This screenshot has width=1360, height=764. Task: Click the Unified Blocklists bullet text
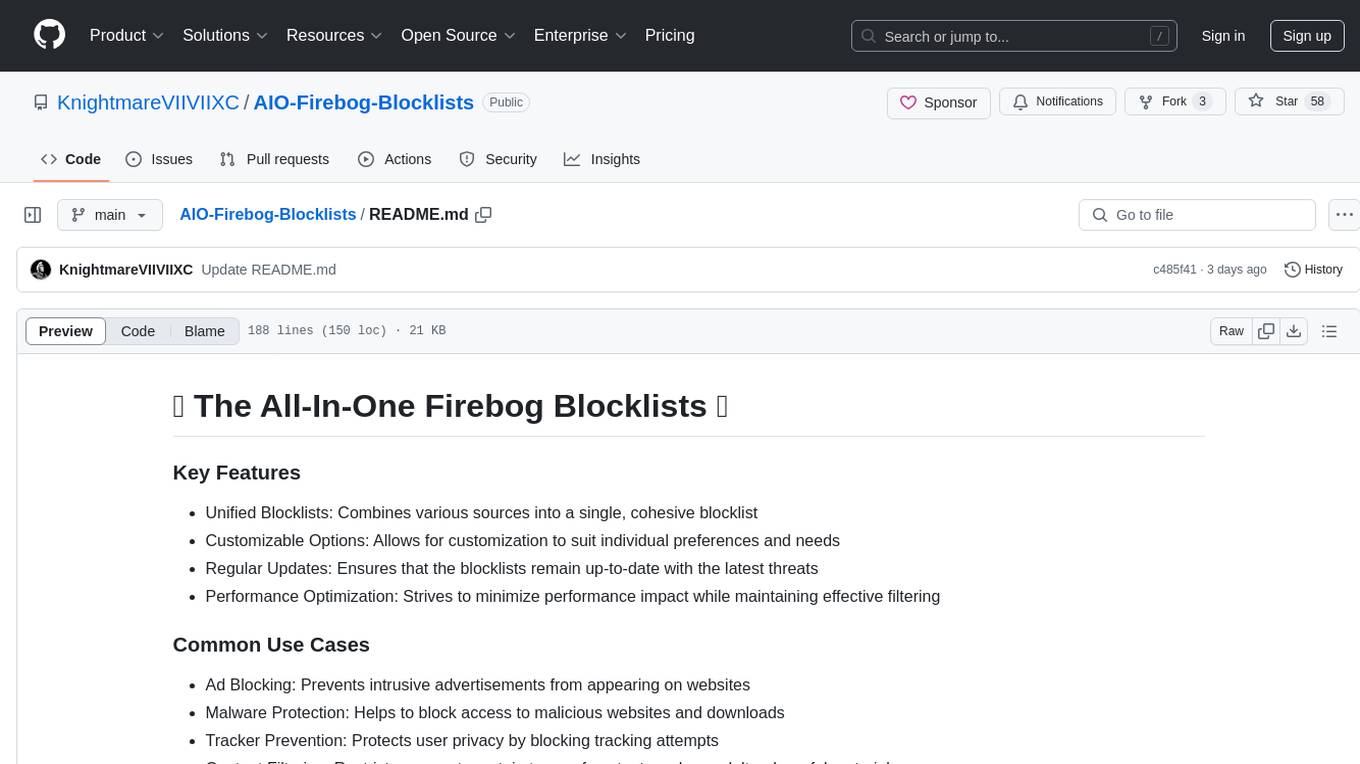tap(481, 513)
